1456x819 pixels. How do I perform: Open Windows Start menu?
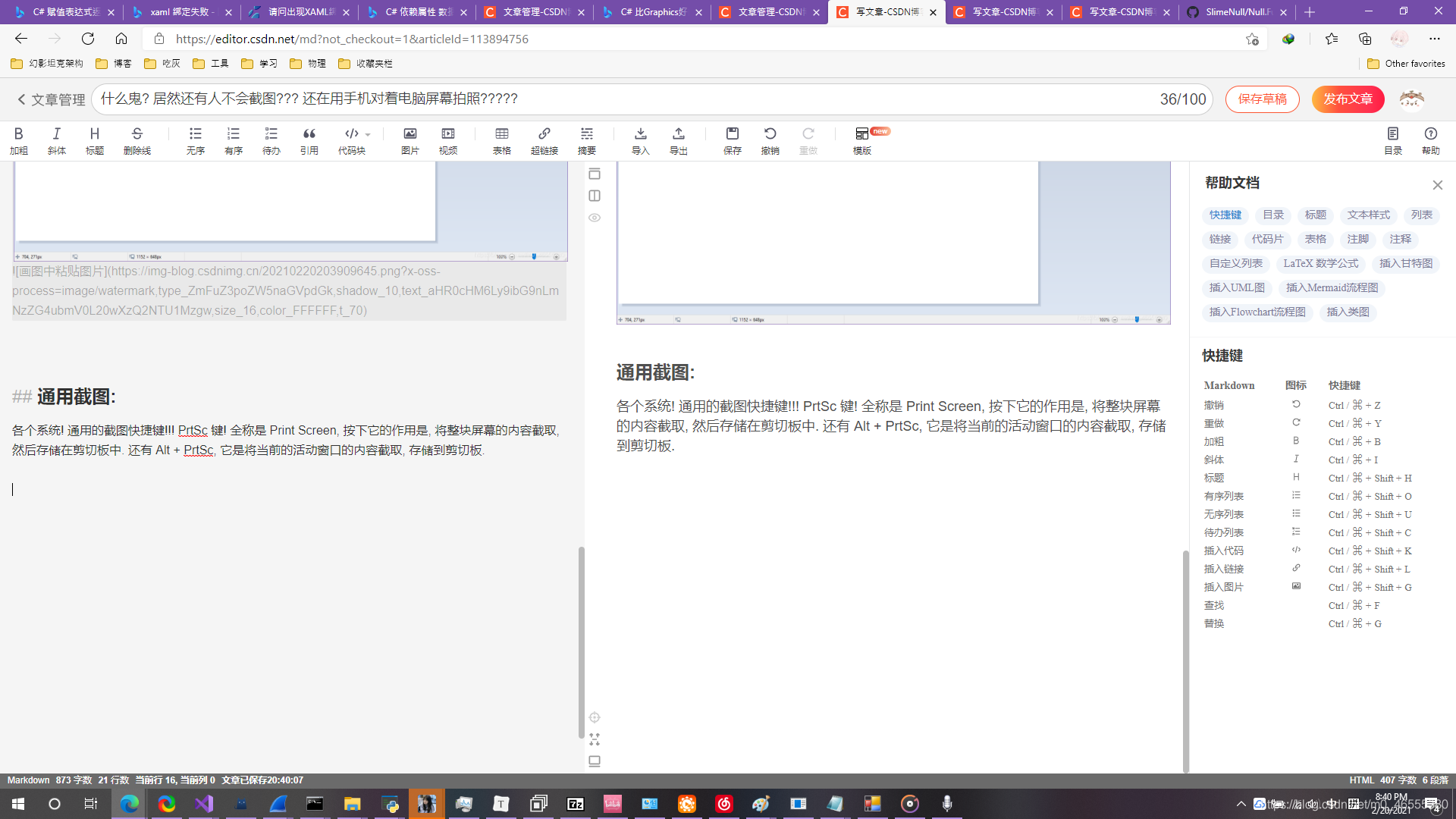(x=18, y=804)
